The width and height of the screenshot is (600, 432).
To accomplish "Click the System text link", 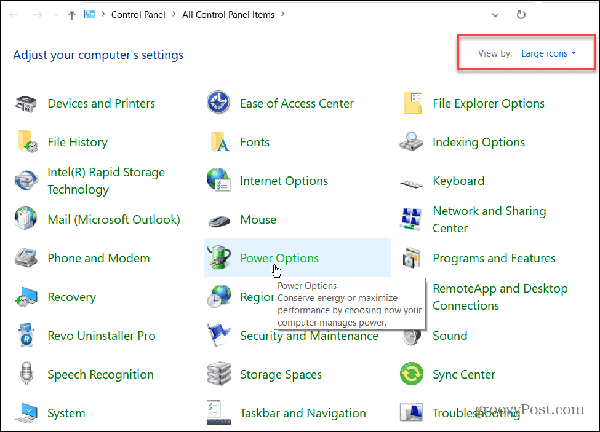I will click(66, 413).
